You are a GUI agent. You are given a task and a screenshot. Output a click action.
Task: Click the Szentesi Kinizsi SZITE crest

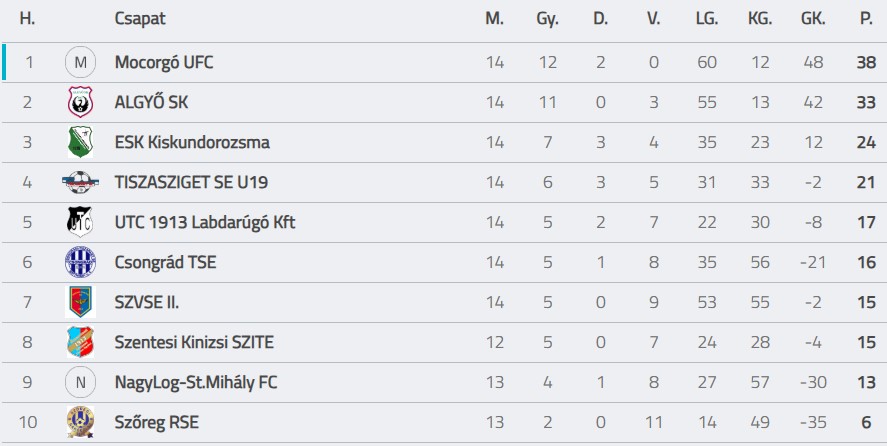pyautogui.click(x=80, y=343)
